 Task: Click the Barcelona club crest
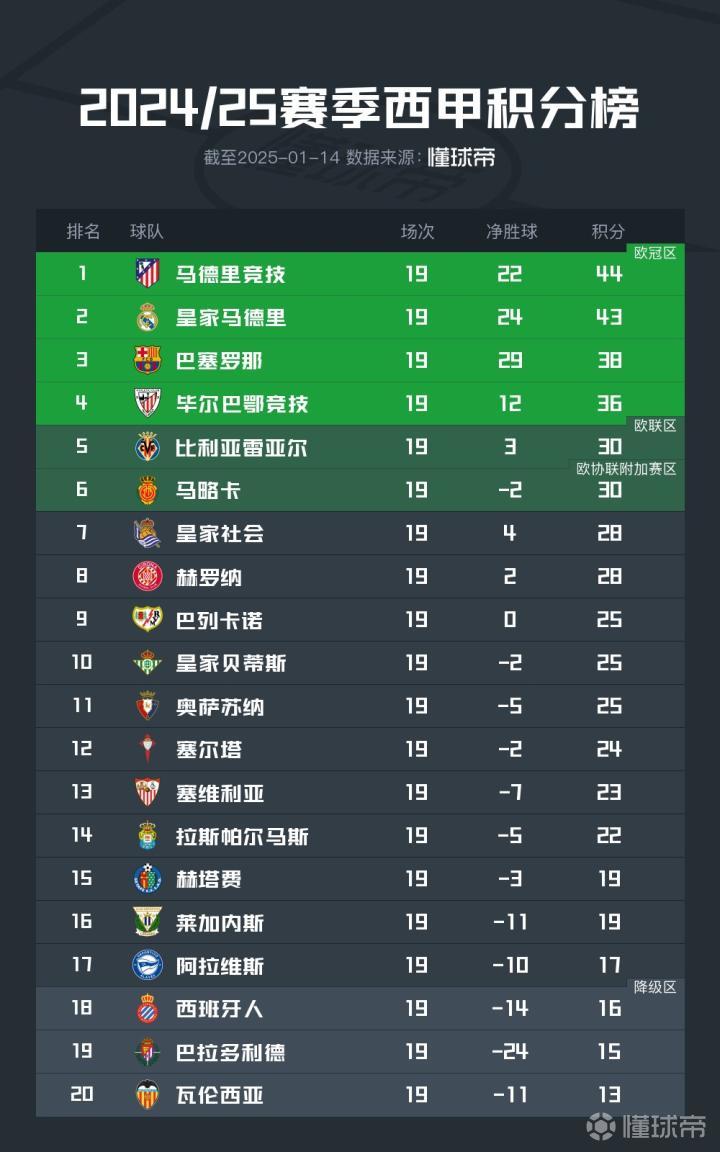[147, 360]
